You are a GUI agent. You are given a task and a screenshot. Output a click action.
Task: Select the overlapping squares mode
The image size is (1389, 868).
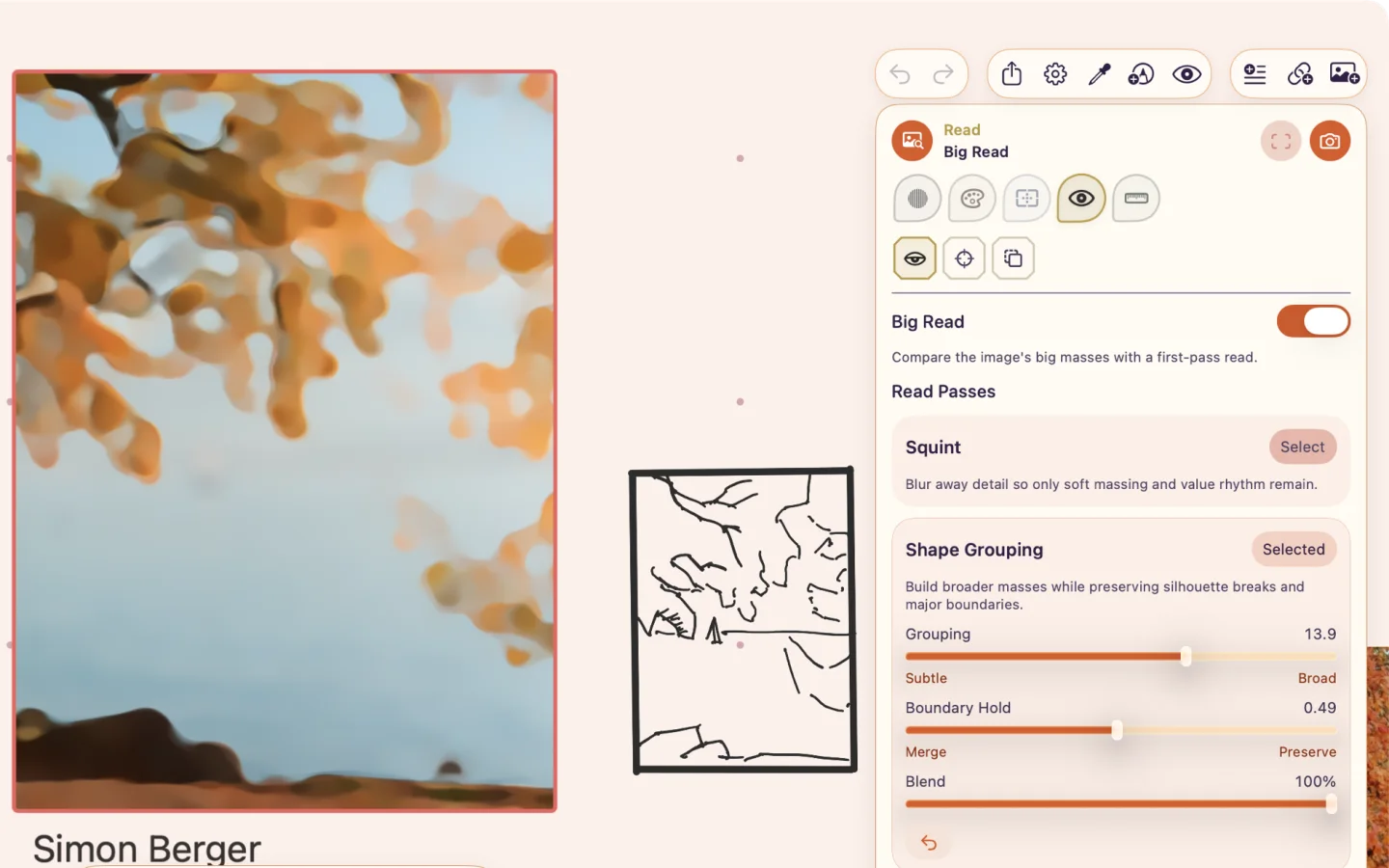coord(1013,258)
